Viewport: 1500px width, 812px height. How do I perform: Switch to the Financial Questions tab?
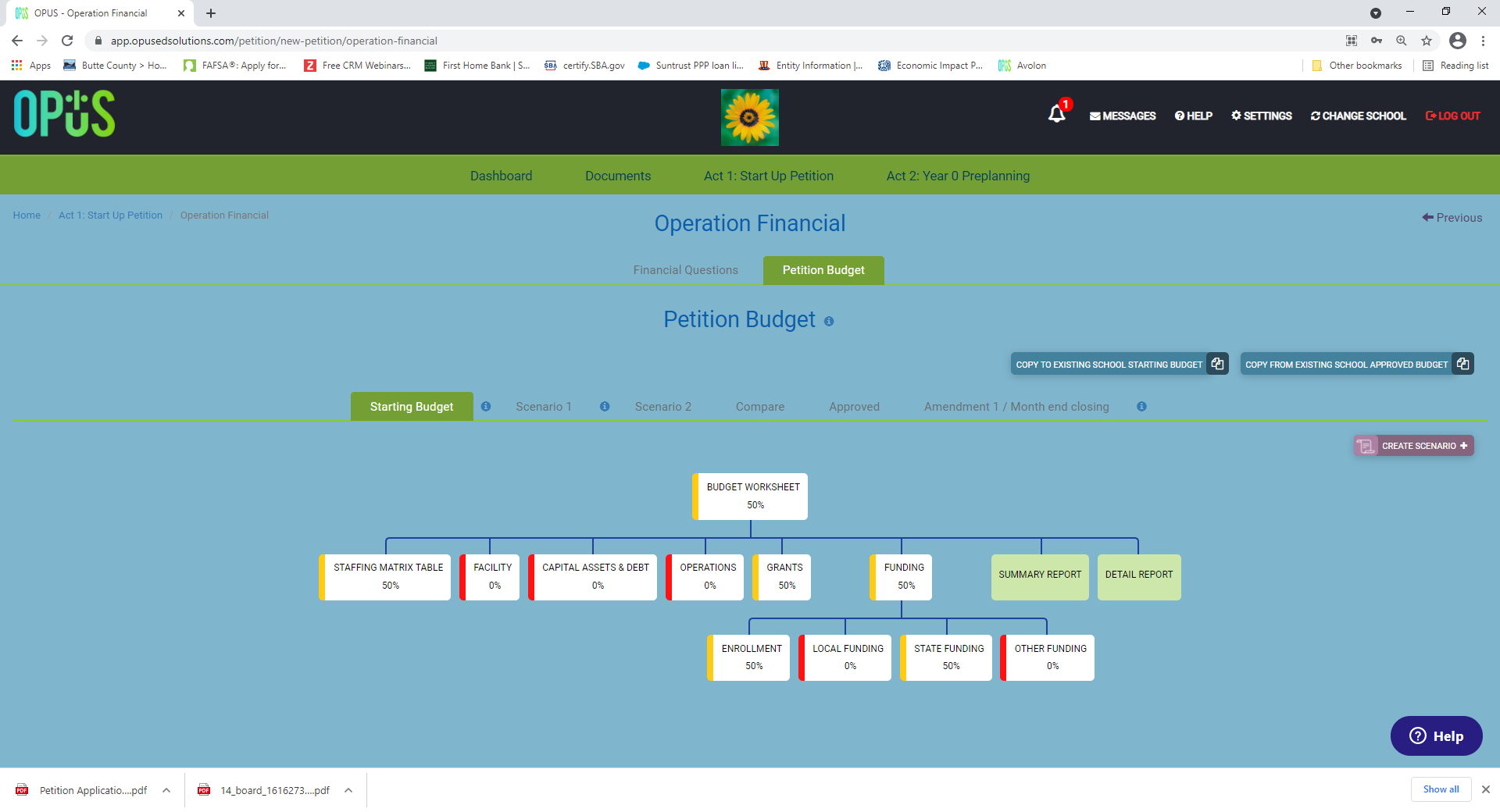[x=685, y=270]
